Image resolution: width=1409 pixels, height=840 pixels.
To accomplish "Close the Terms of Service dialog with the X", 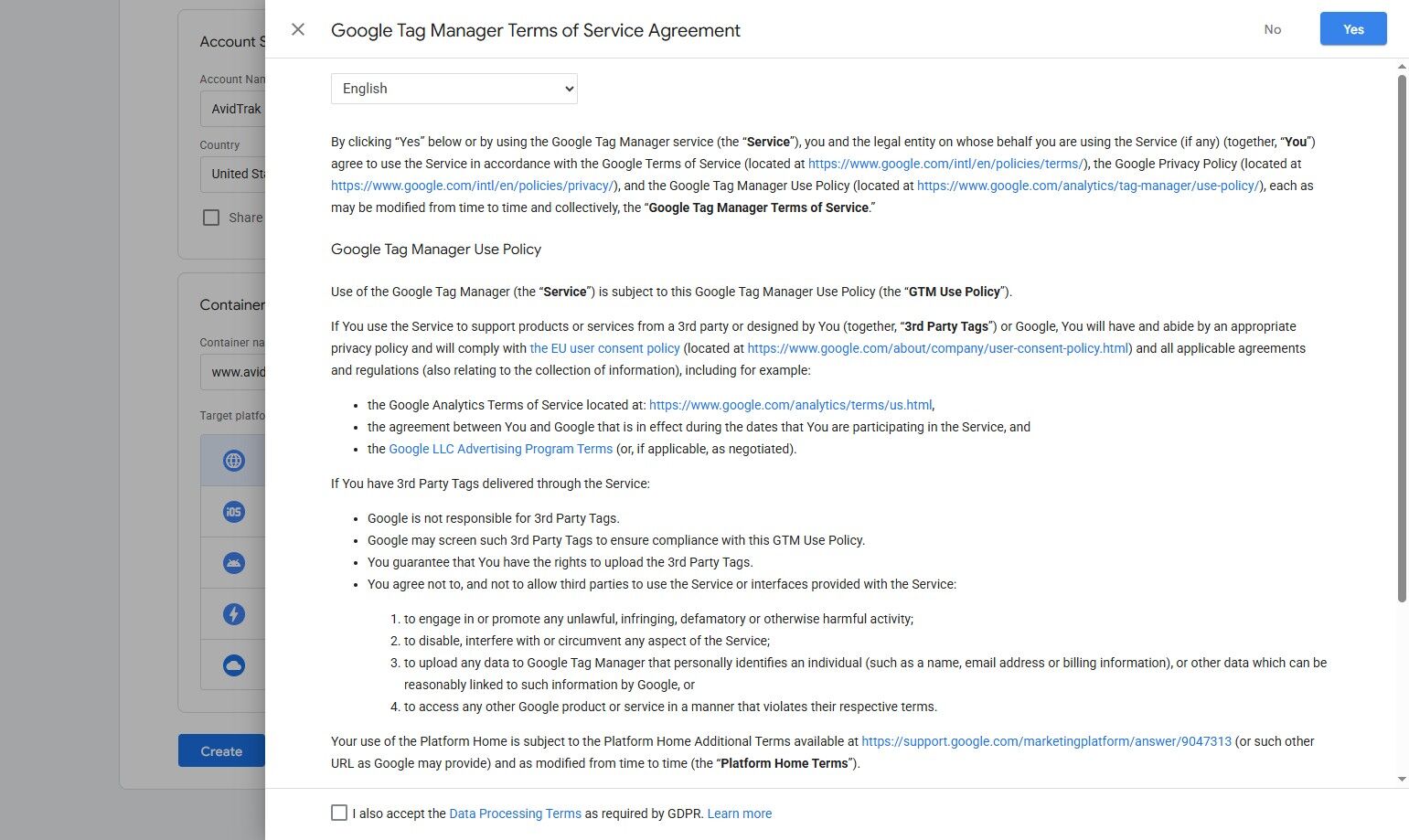I will 298,29.
